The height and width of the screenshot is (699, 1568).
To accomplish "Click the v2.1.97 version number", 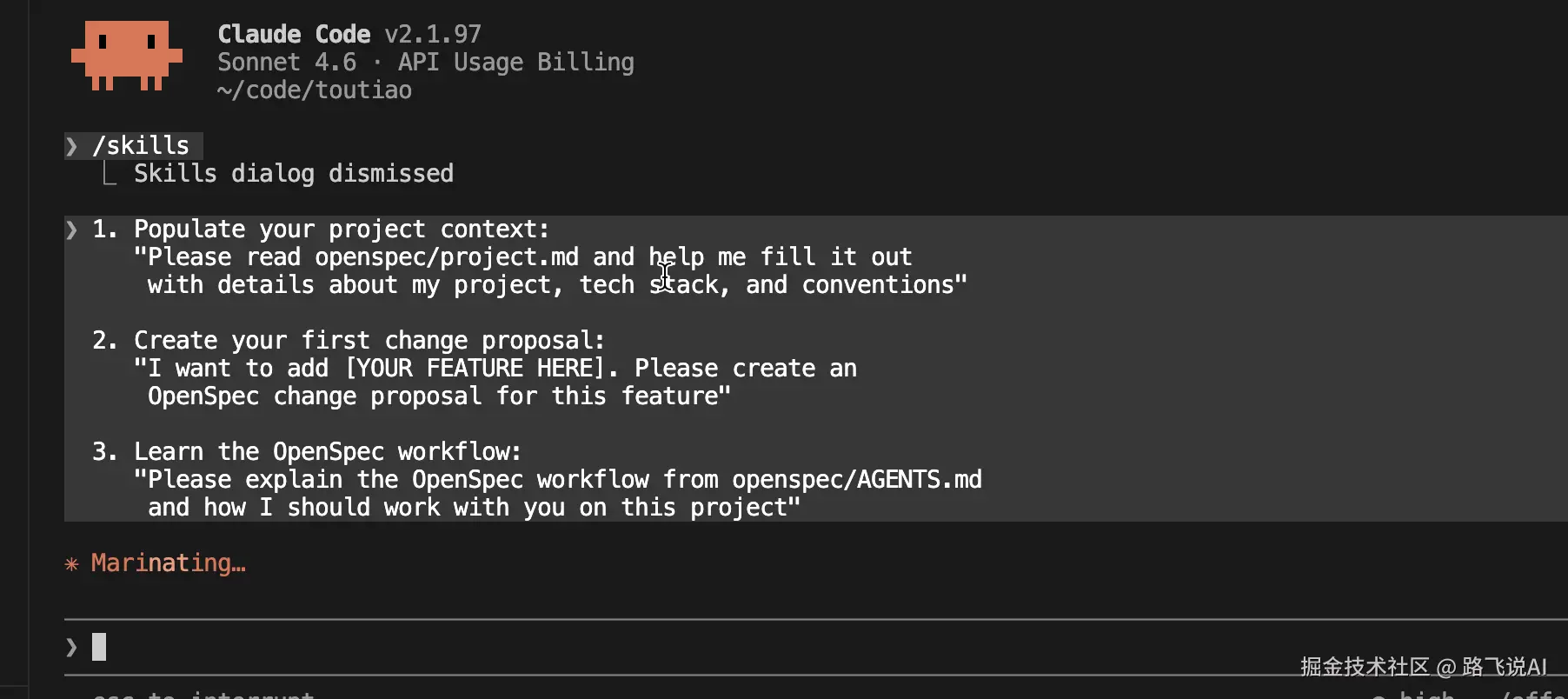I will [x=433, y=34].
